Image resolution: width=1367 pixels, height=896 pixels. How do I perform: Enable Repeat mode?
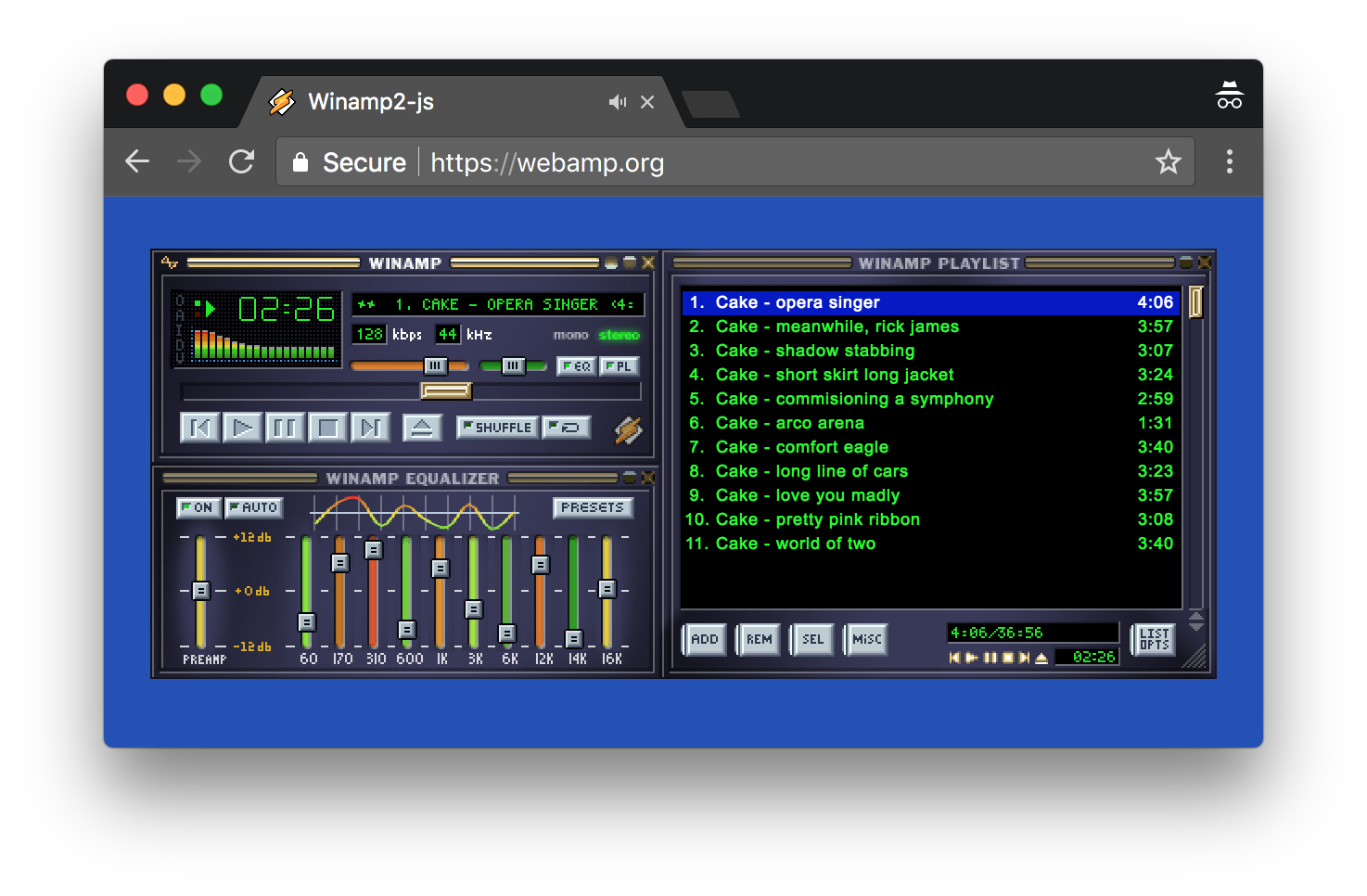[566, 427]
